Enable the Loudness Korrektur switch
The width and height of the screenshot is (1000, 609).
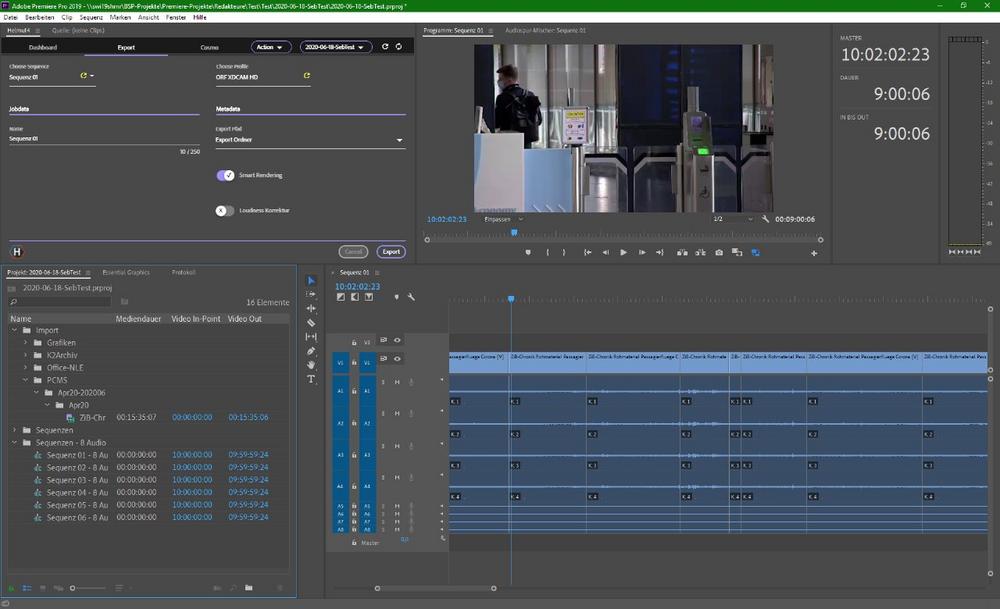click(225, 211)
